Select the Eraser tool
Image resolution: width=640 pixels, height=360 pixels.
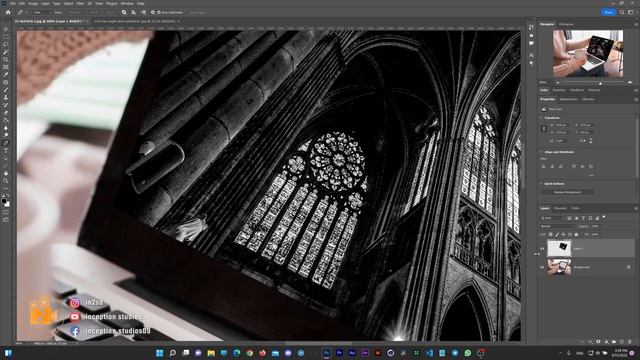(6, 113)
